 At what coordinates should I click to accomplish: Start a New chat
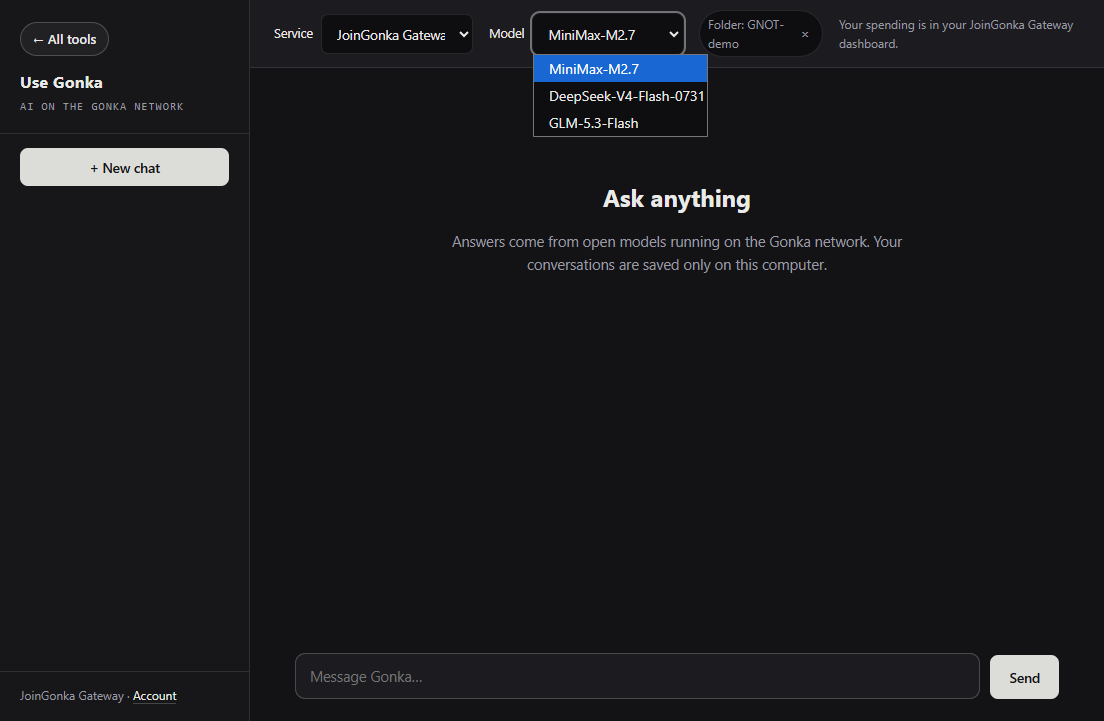pos(125,168)
